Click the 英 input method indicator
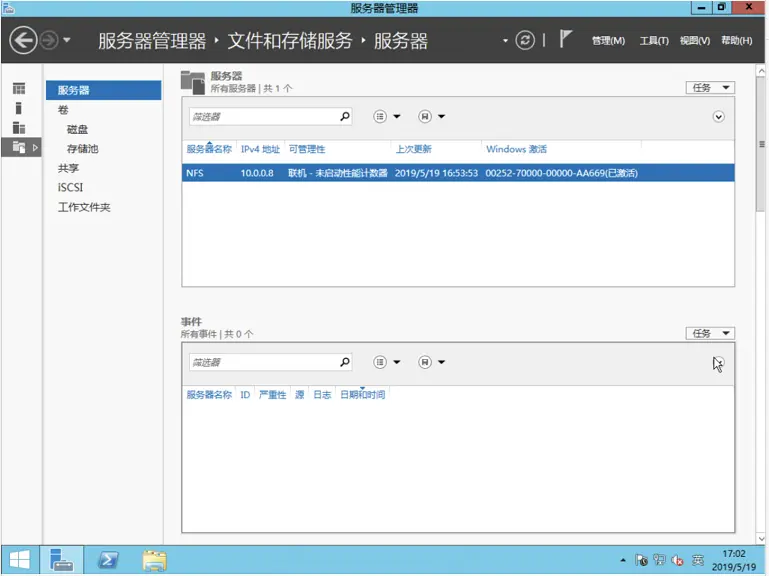769x576 pixels. tap(697, 560)
